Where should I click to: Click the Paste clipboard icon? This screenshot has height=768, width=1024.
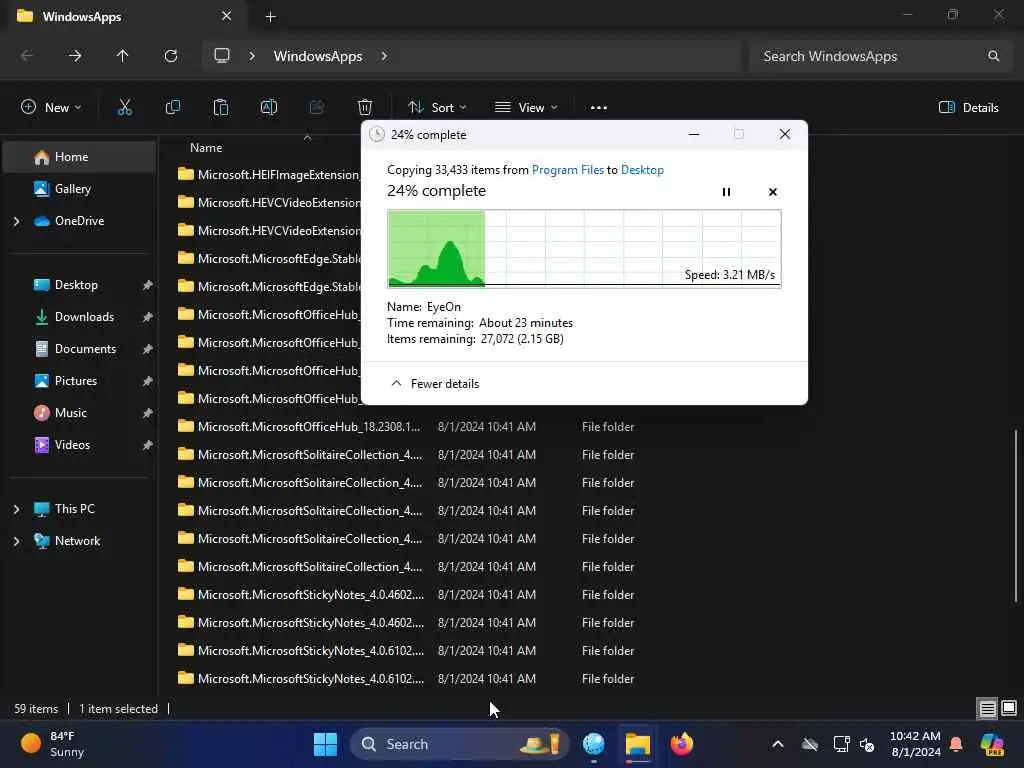221,107
